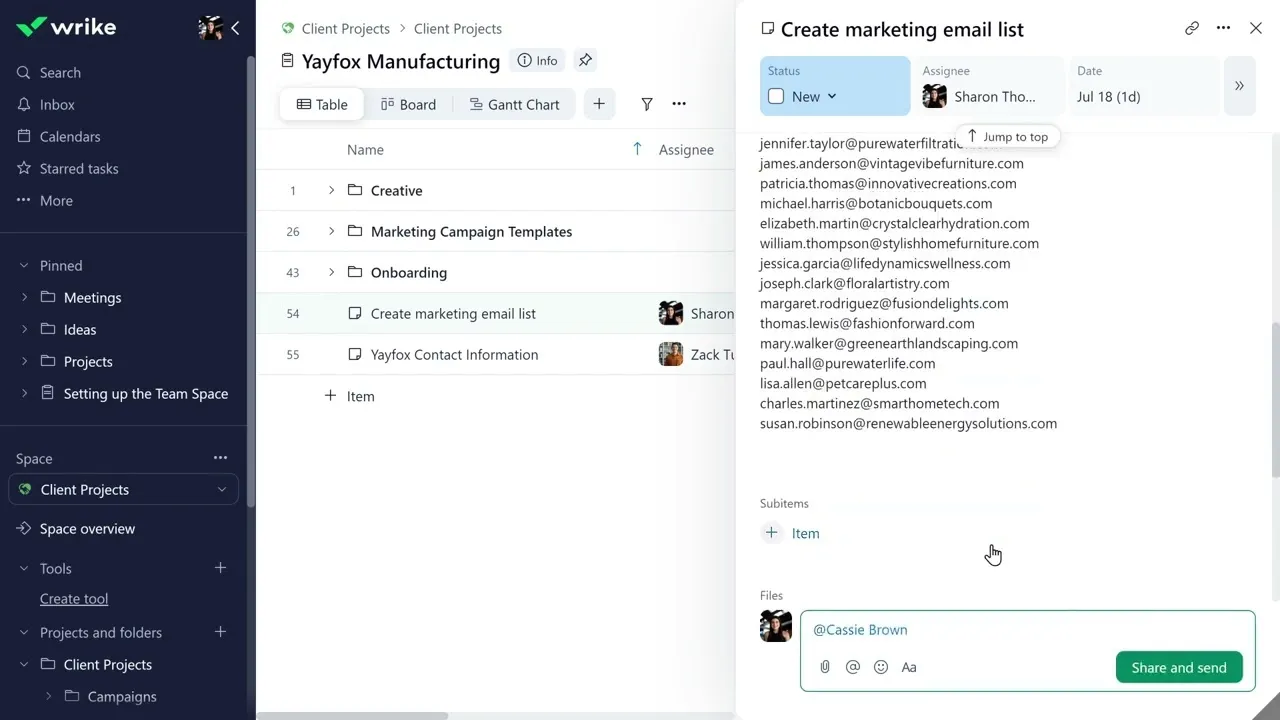Image resolution: width=1280 pixels, height=720 pixels.
Task: Click the Assignee column header
Action: click(686, 150)
